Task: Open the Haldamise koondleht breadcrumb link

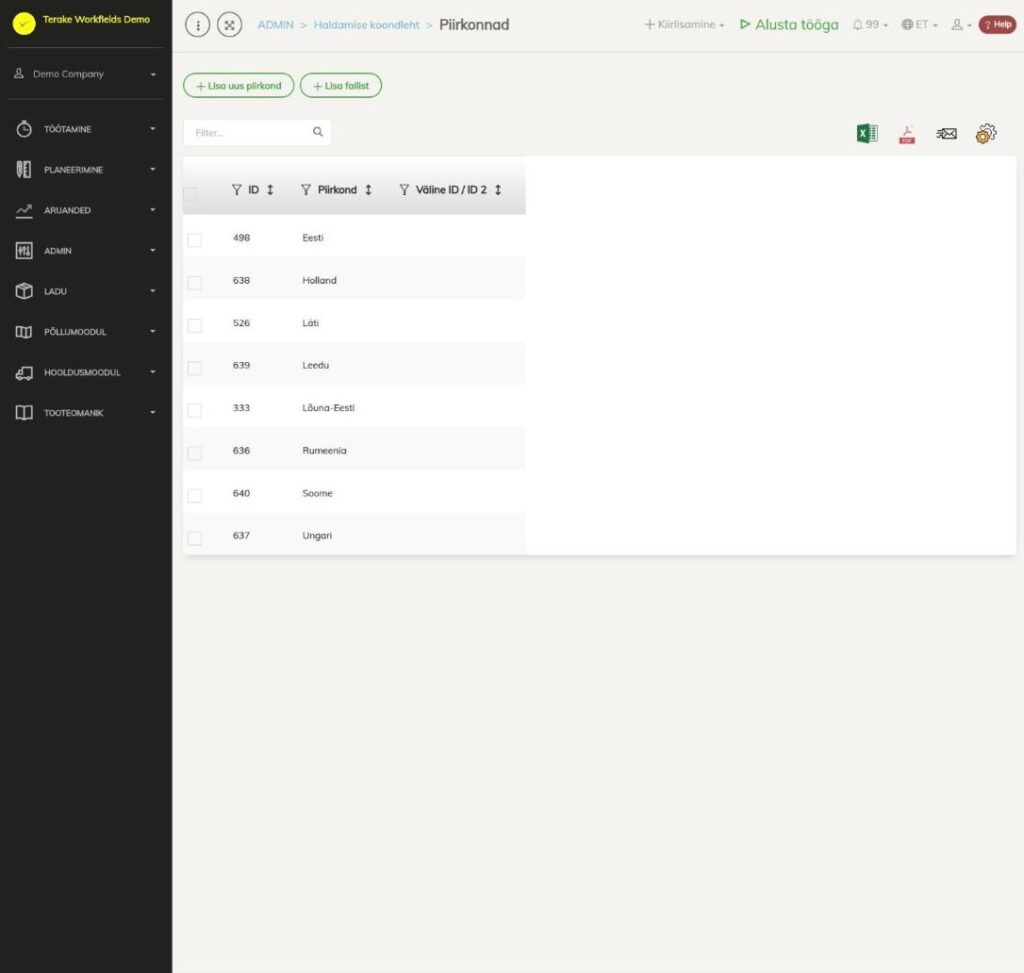Action: pyautogui.click(x=366, y=25)
